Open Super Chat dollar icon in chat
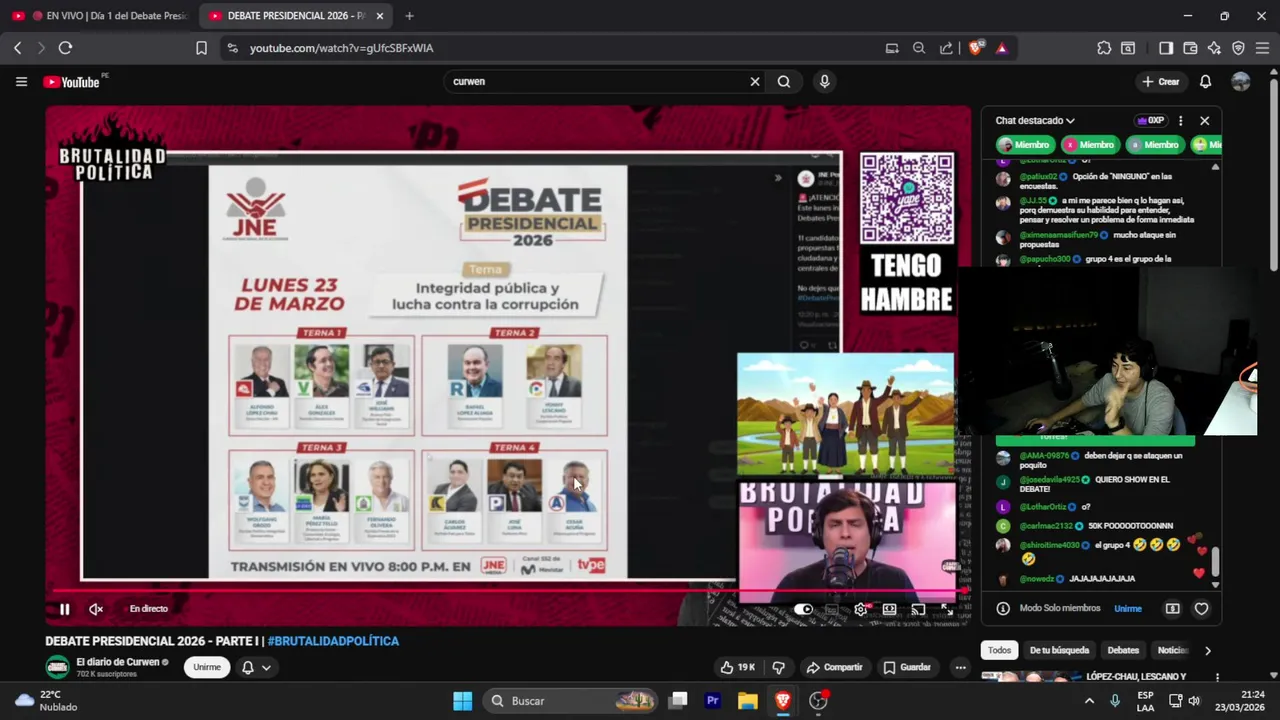This screenshot has width=1280, height=720. (x=1172, y=608)
